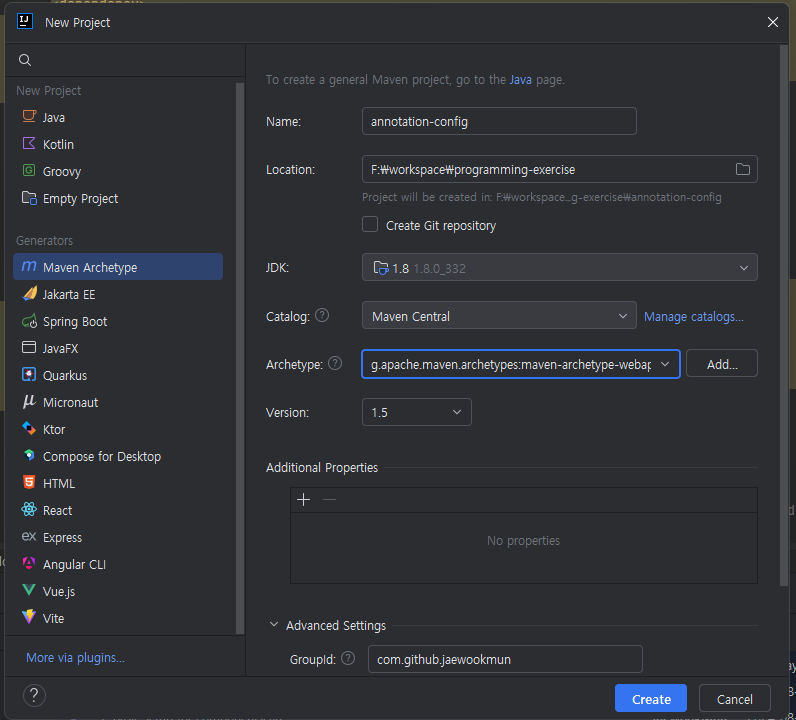The width and height of the screenshot is (796, 720).
Task: Show help for Catalog question mark
Action: click(x=322, y=315)
